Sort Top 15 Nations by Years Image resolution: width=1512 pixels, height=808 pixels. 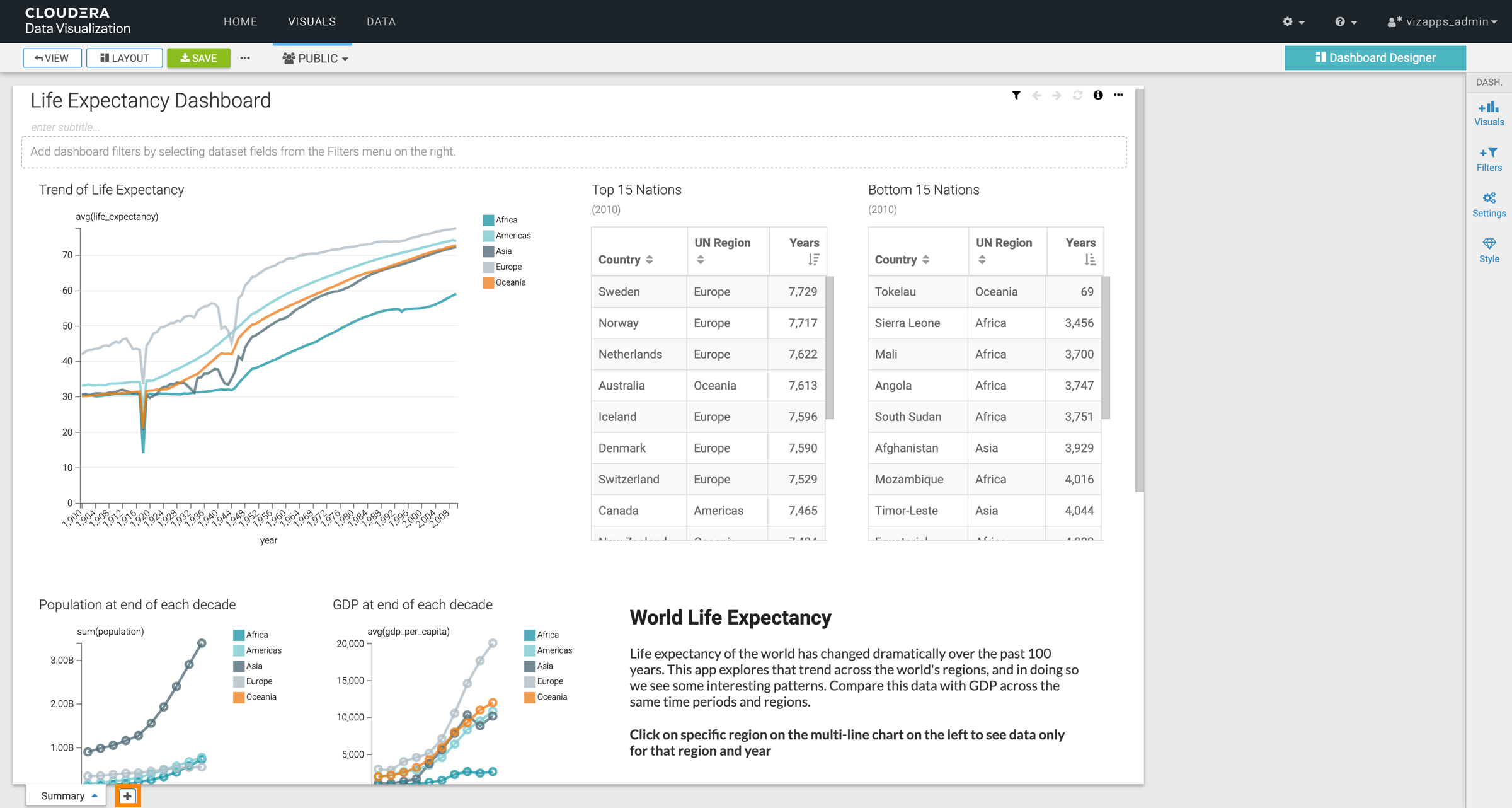(x=813, y=260)
